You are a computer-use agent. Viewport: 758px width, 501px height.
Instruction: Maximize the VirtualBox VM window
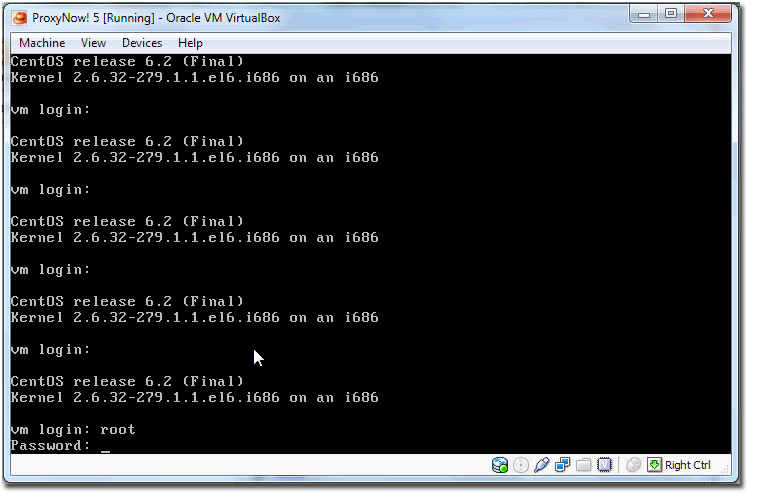pyautogui.click(x=671, y=14)
